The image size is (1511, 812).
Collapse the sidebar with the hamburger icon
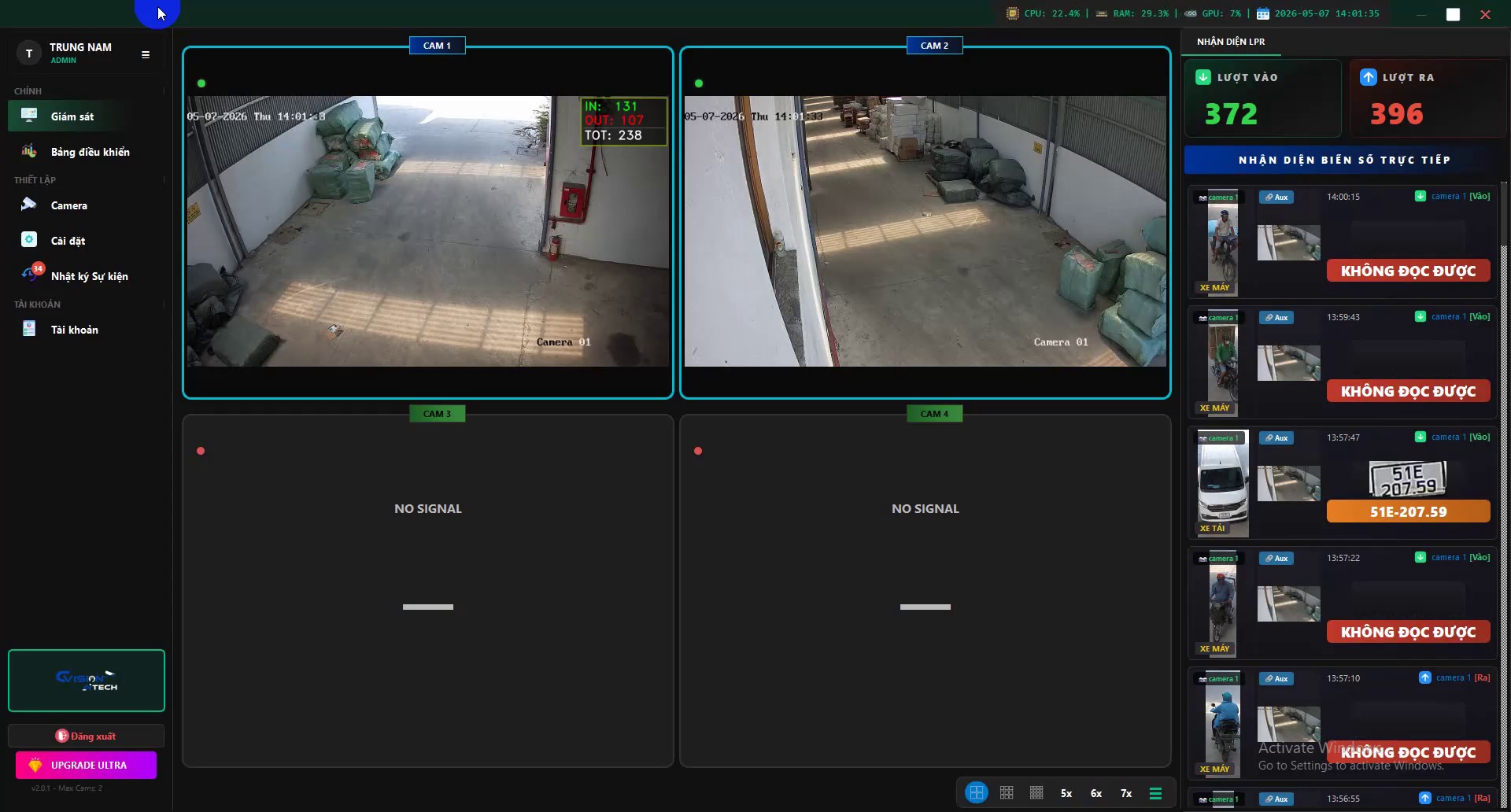(x=146, y=54)
